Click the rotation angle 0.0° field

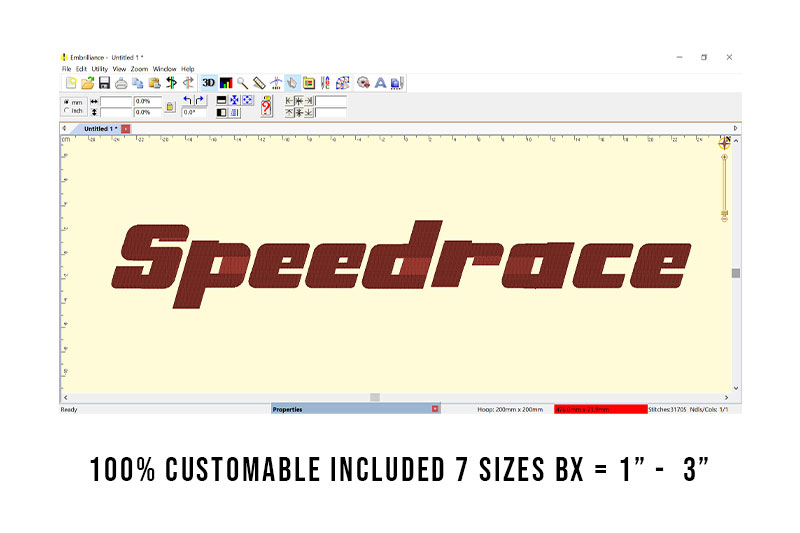pos(194,112)
